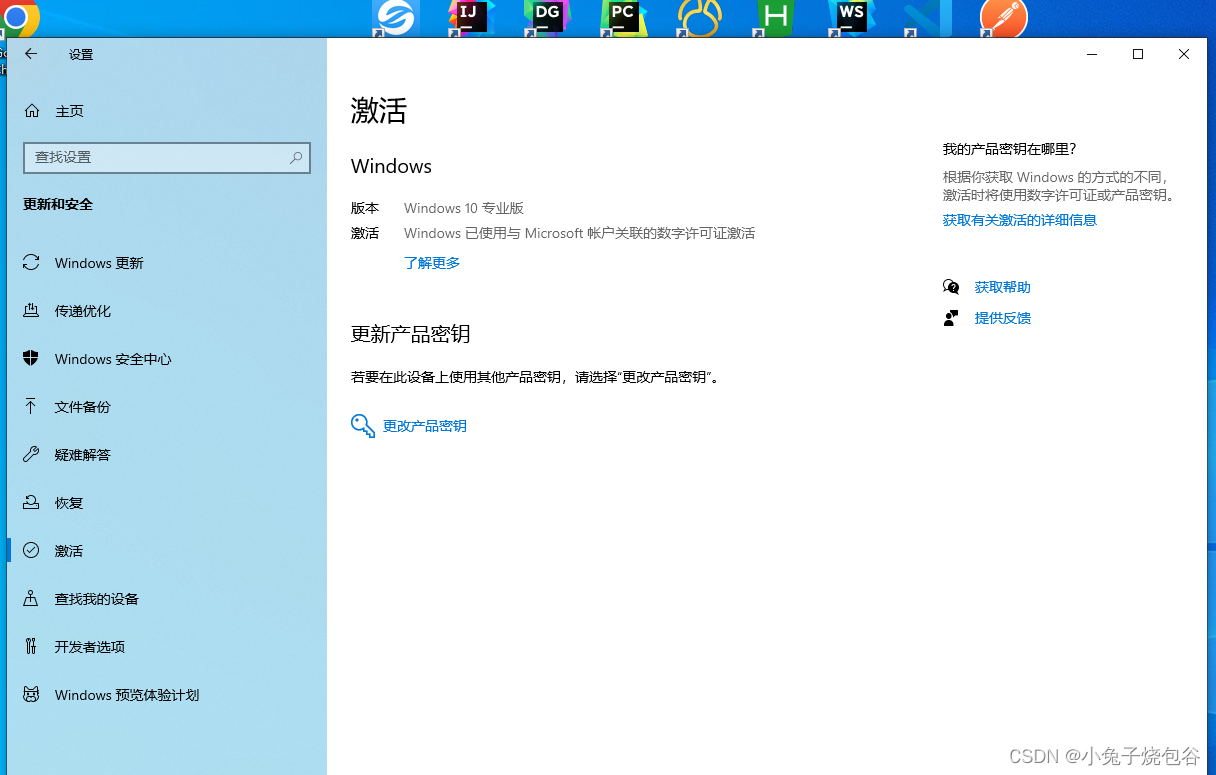Open 开发者选项 developer options
Screen dimensions: 1216x775
pyautogui.click(x=166, y=647)
